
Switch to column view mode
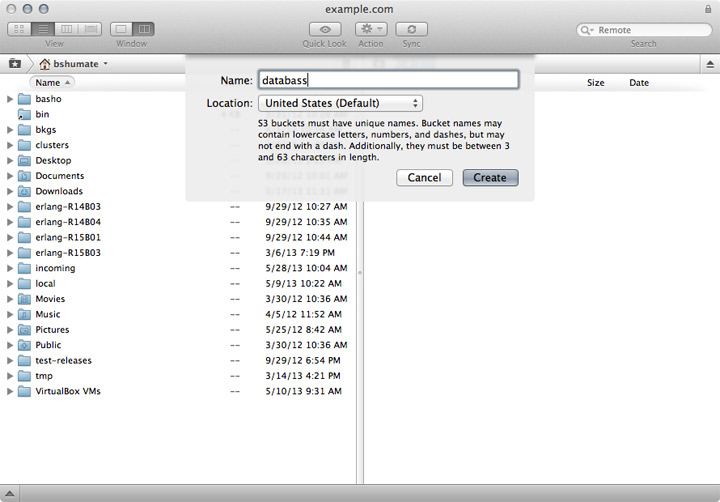[x=67, y=29]
